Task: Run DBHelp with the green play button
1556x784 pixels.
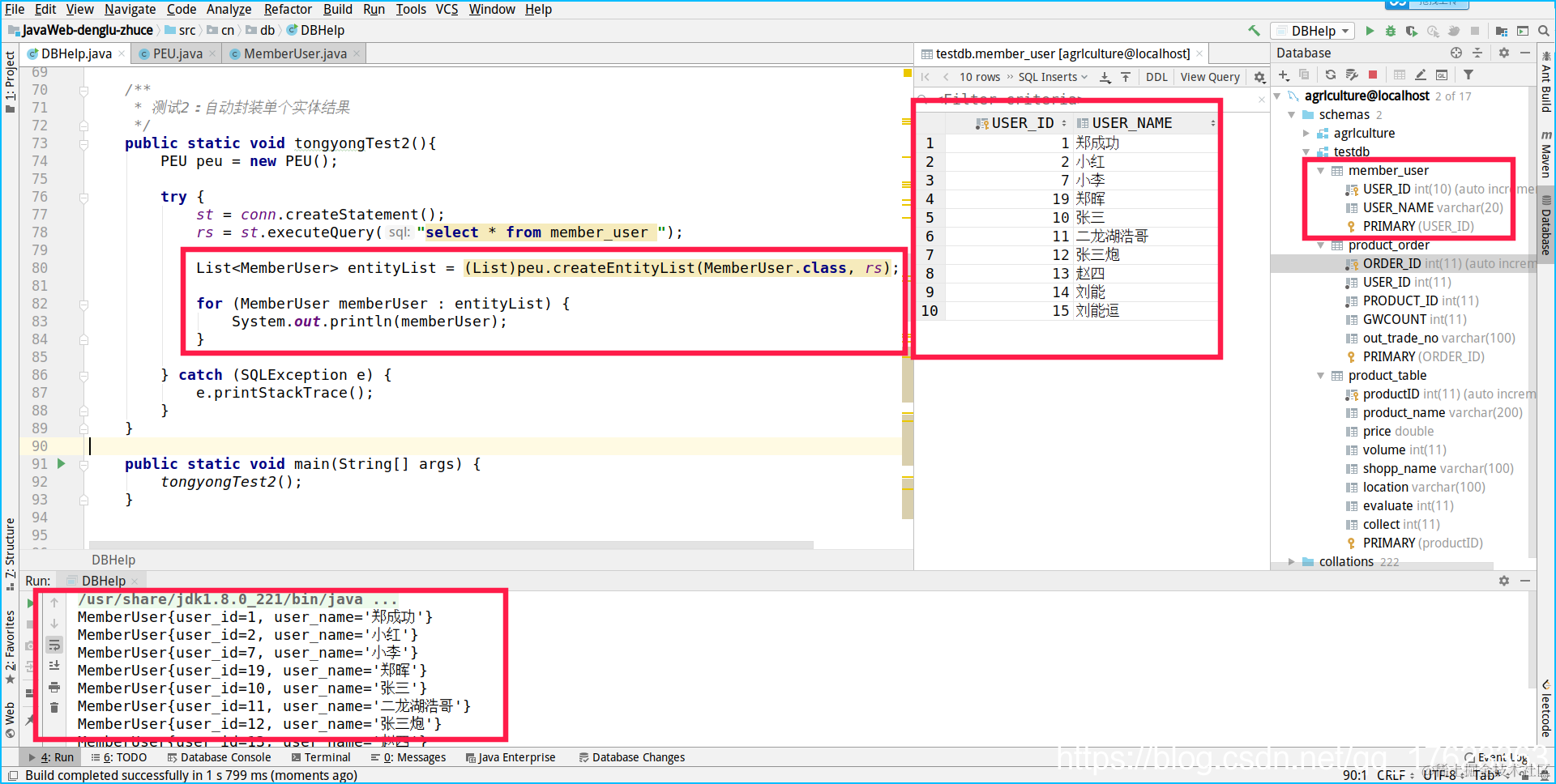Action: click(x=1370, y=31)
